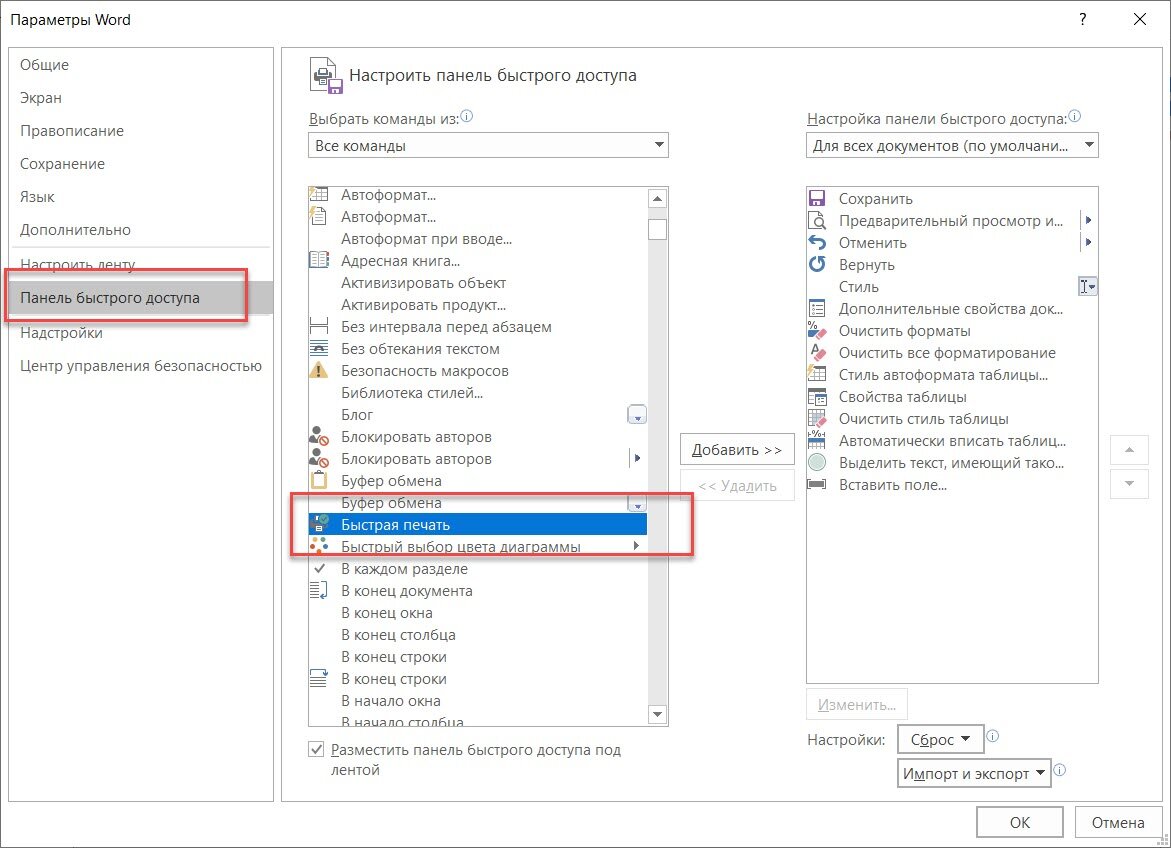The width and height of the screenshot is (1171, 848).
Task: Select Панель быстрого доступа in the sidebar
Action: tap(140, 297)
